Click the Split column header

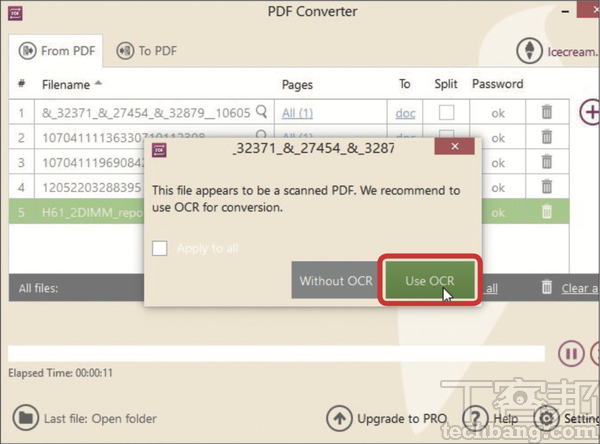[x=446, y=84]
